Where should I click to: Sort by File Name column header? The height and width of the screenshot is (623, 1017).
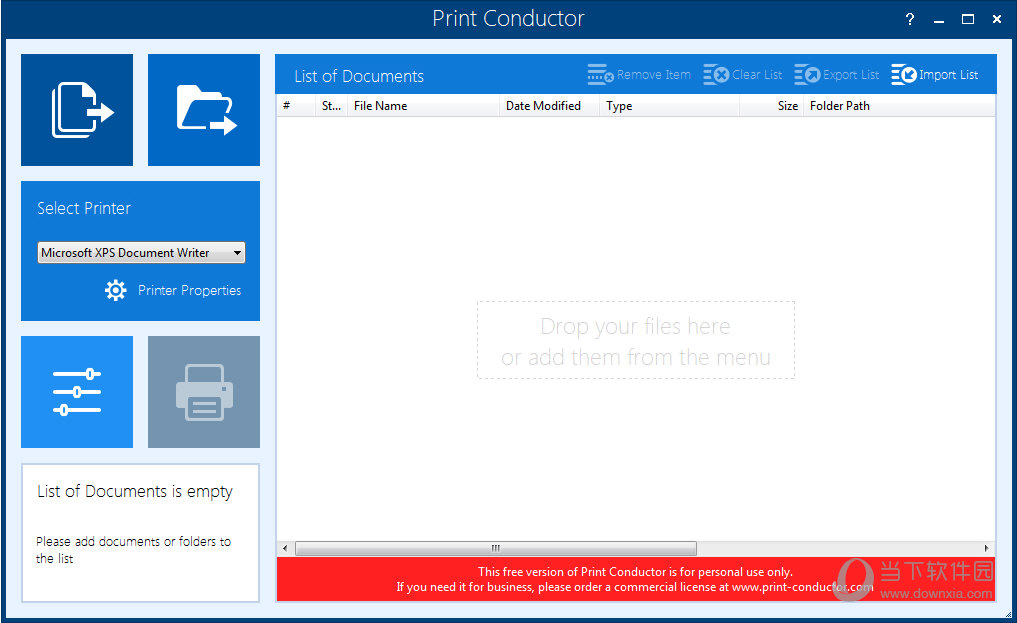coord(424,106)
